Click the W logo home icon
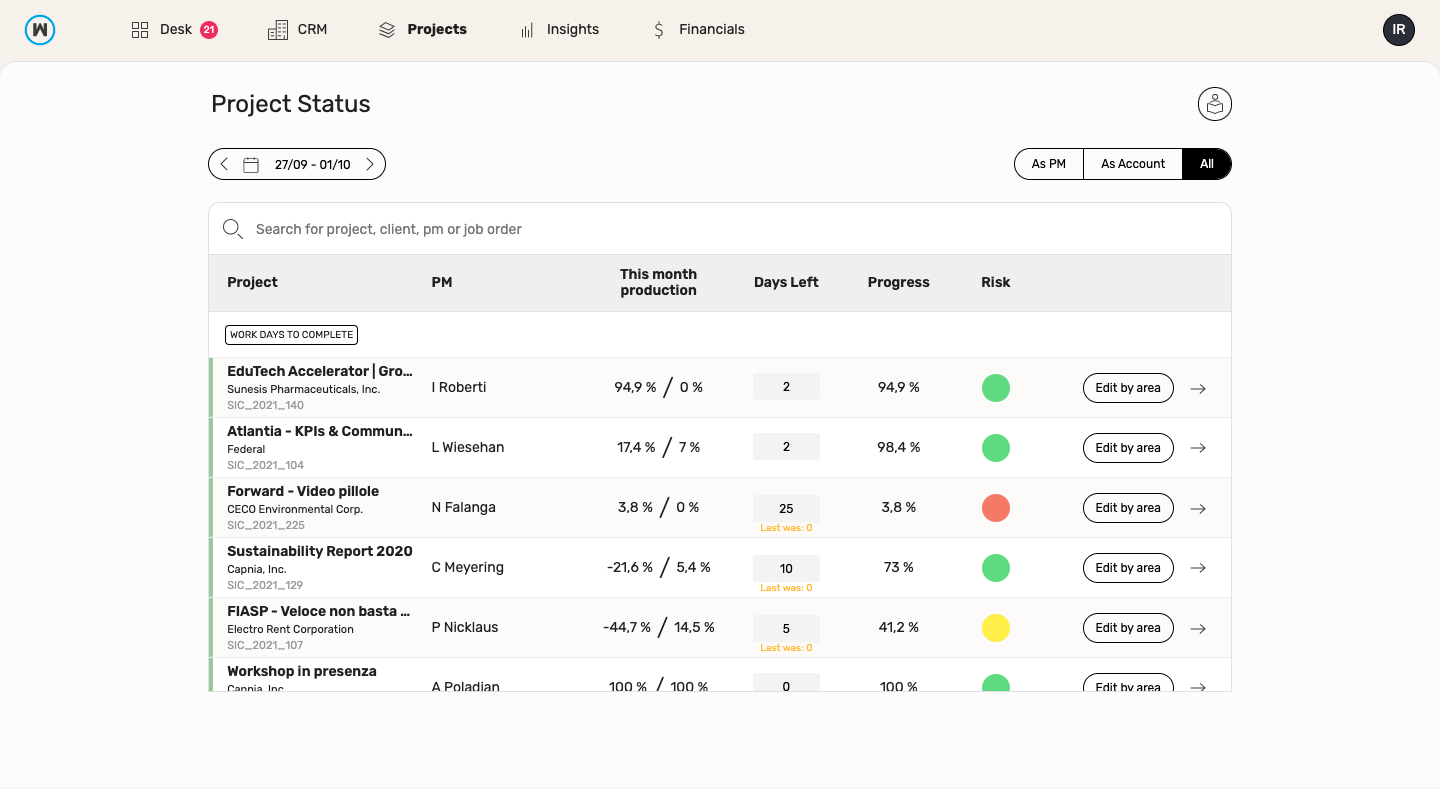This screenshot has height=789, width=1440. tap(40, 30)
